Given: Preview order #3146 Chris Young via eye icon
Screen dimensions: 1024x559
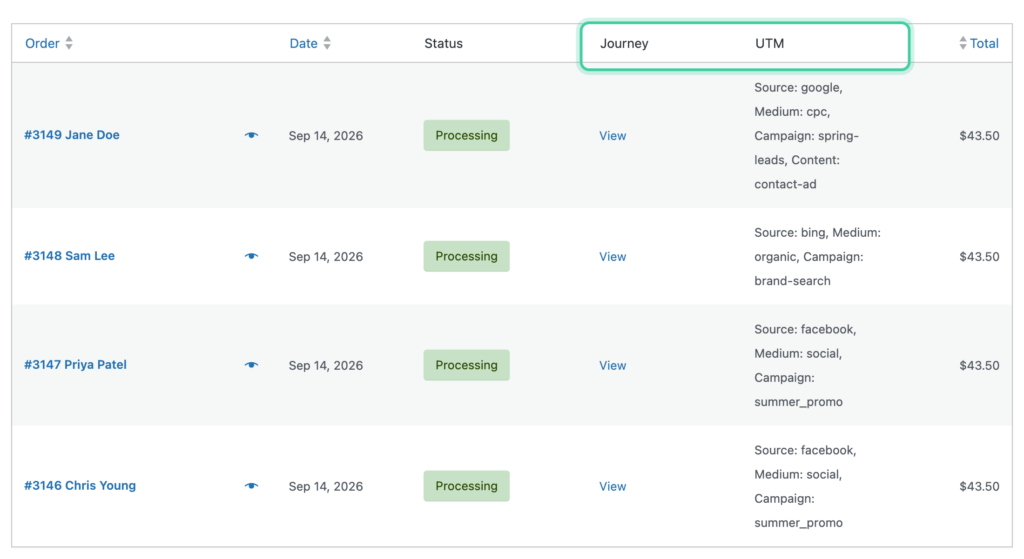Looking at the screenshot, I should pos(251,486).
